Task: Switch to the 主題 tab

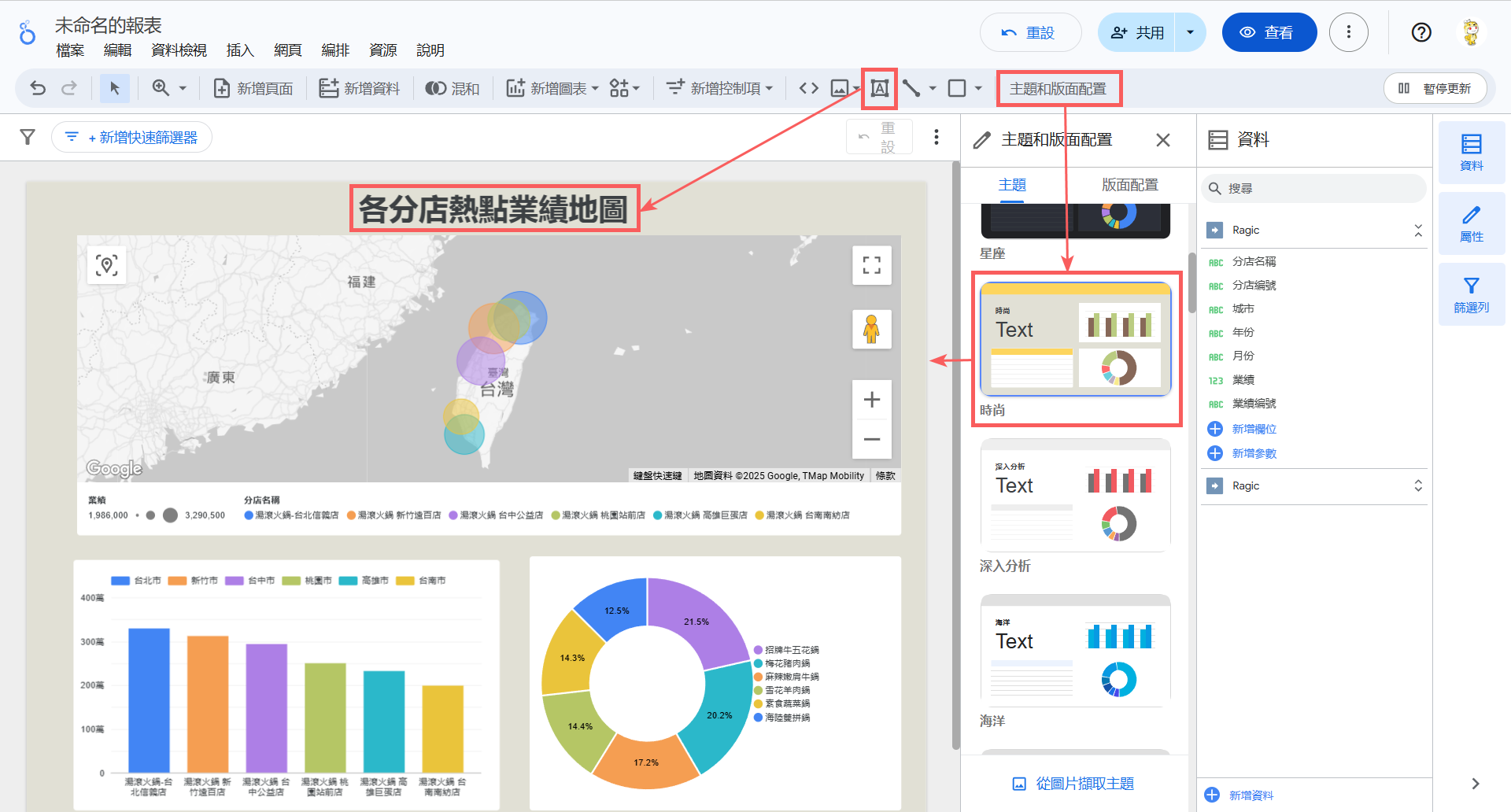Action: point(1012,185)
